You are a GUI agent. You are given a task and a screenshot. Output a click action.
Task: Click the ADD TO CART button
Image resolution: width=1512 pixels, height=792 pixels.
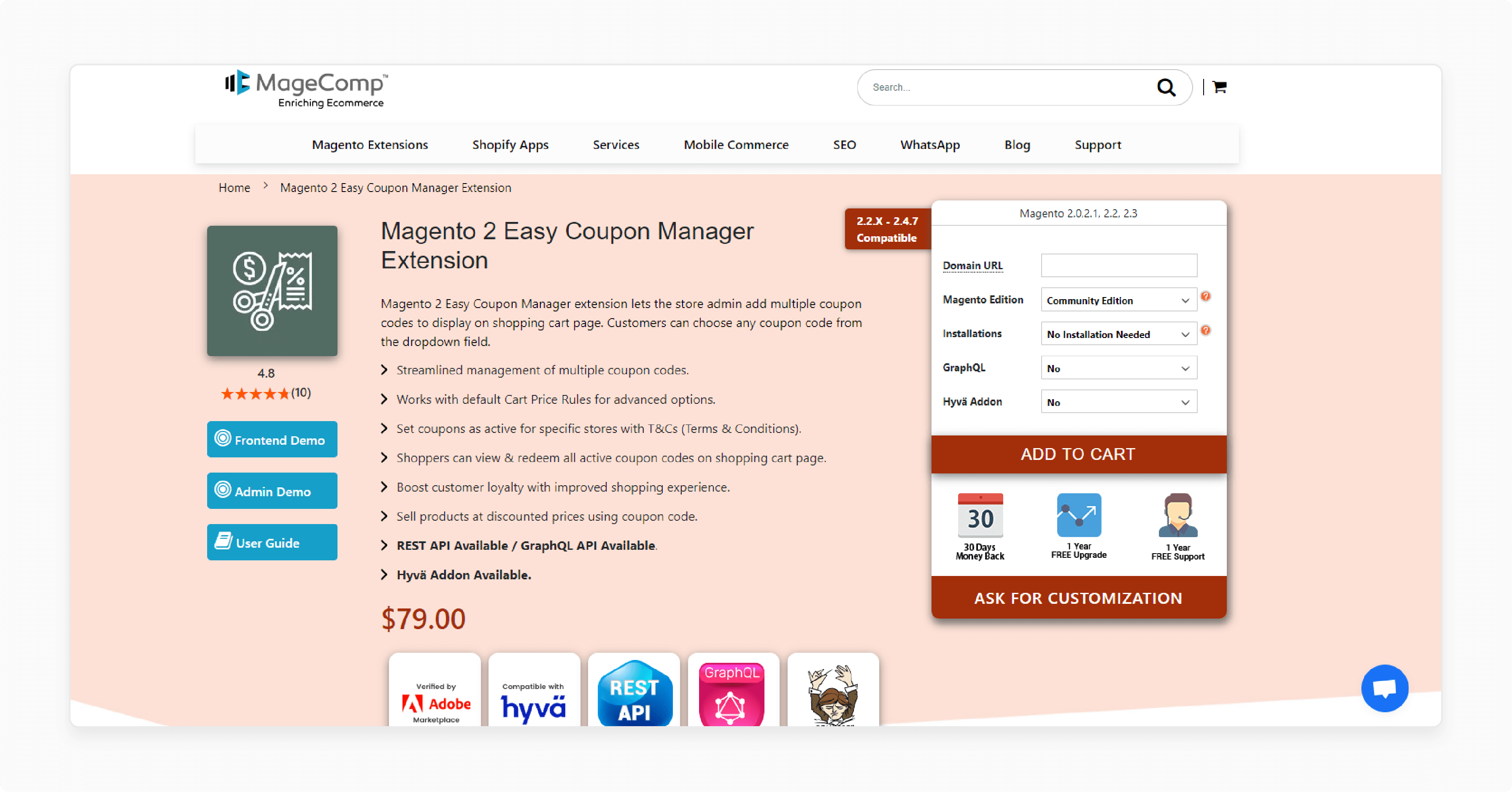(x=1078, y=454)
